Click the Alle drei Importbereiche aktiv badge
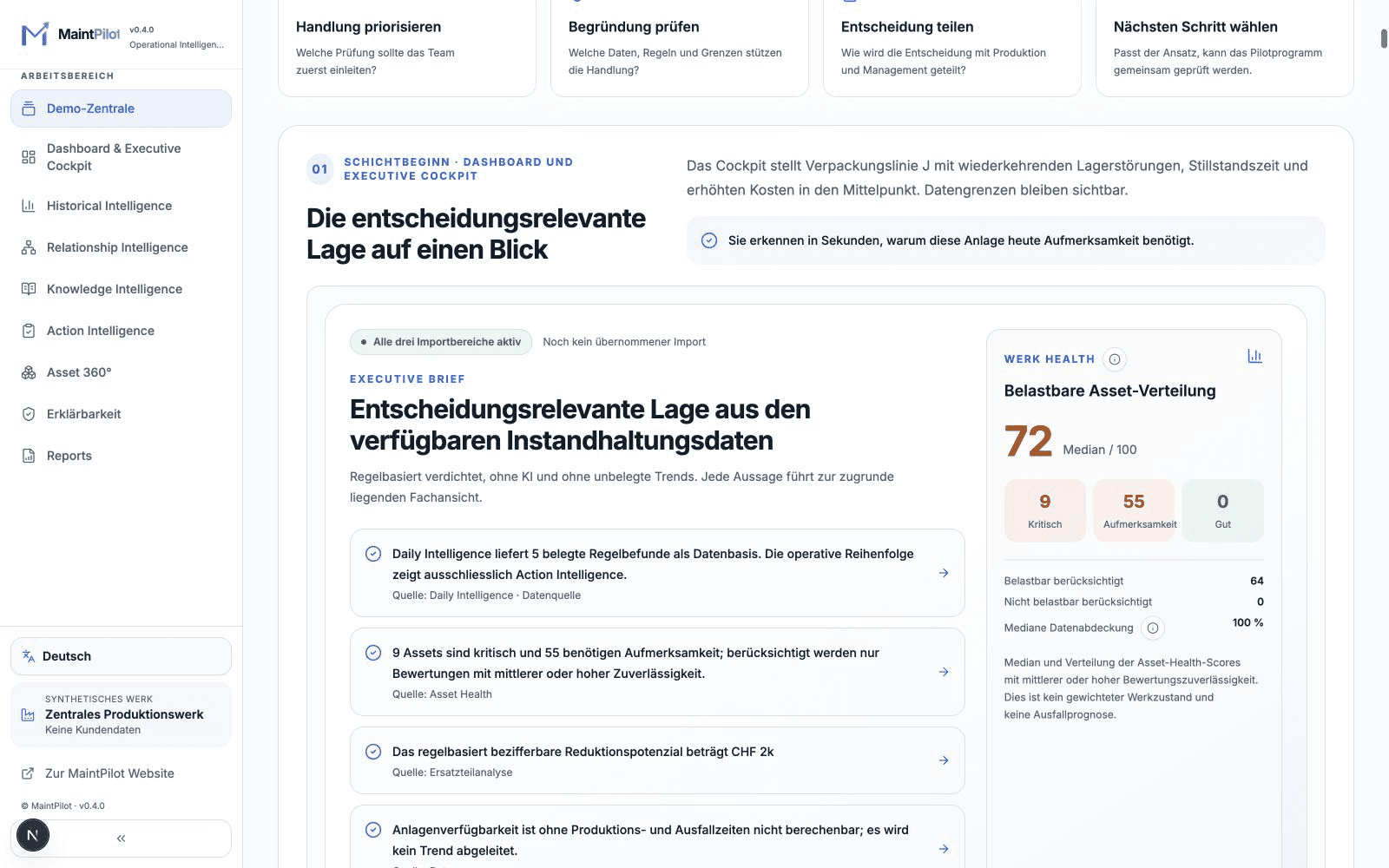Image resolution: width=1389 pixels, height=868 pixels. click(441, 342)
